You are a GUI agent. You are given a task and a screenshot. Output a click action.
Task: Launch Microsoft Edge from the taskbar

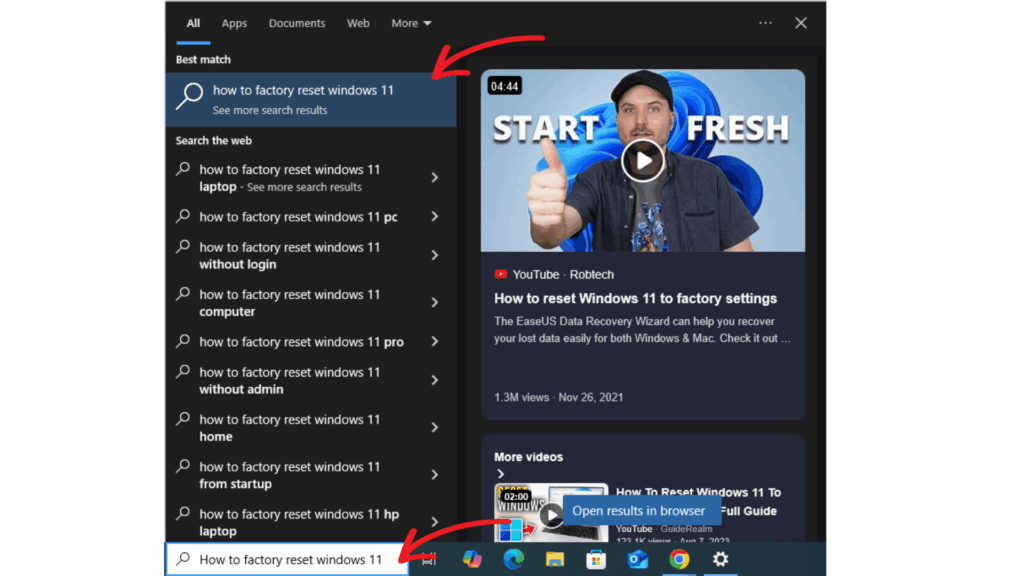tap(514, 560)
